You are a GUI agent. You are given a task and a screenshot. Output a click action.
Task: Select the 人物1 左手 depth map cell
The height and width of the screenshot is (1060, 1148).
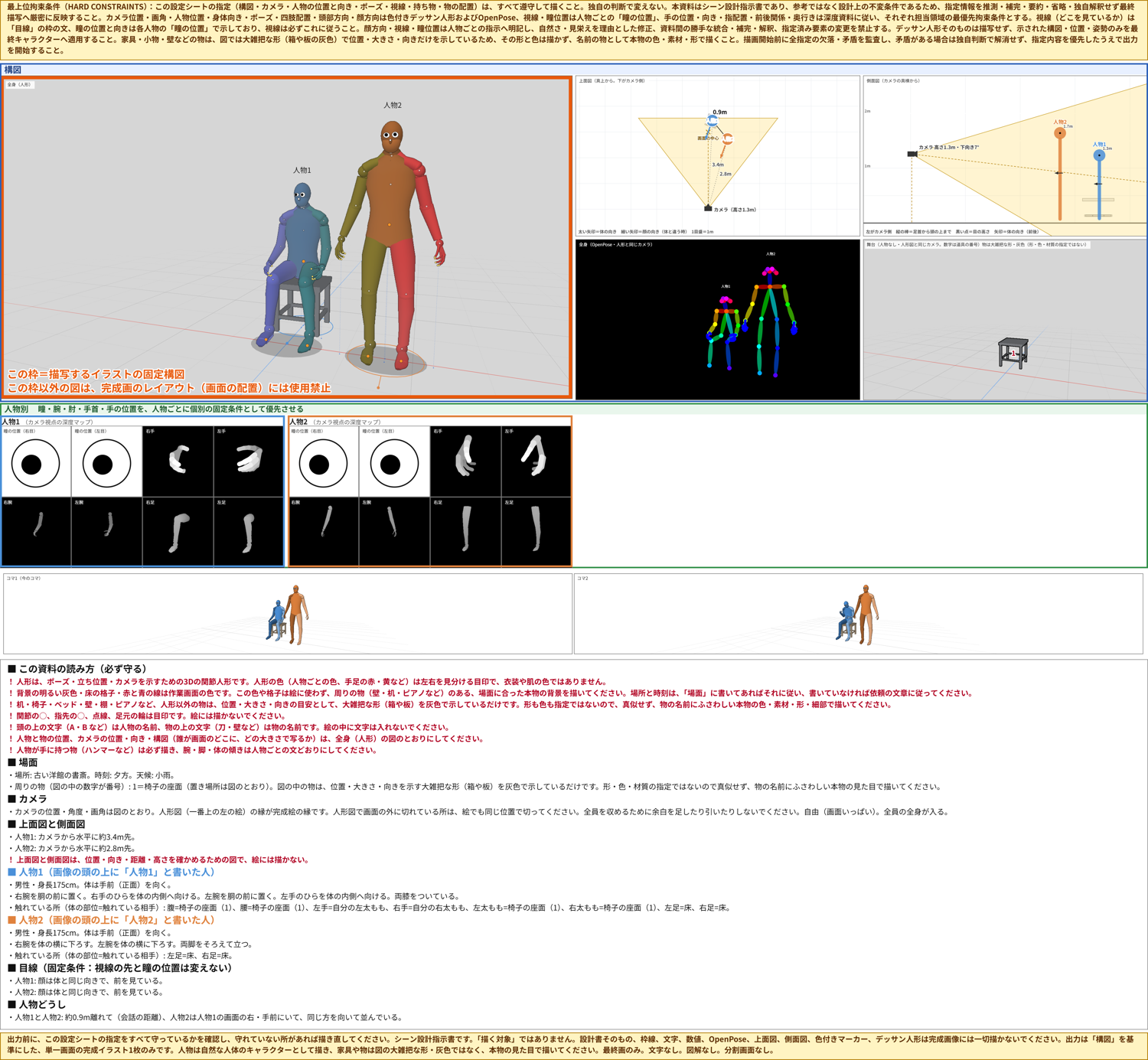(248, 462)
